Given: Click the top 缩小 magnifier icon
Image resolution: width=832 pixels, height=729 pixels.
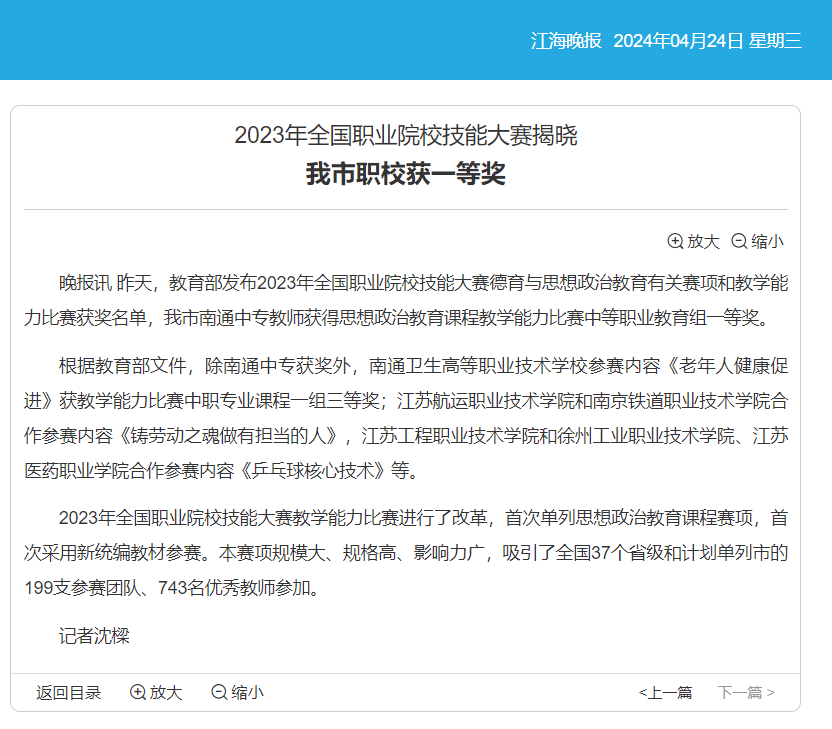Looking at the screenshot, I should 739,241.
